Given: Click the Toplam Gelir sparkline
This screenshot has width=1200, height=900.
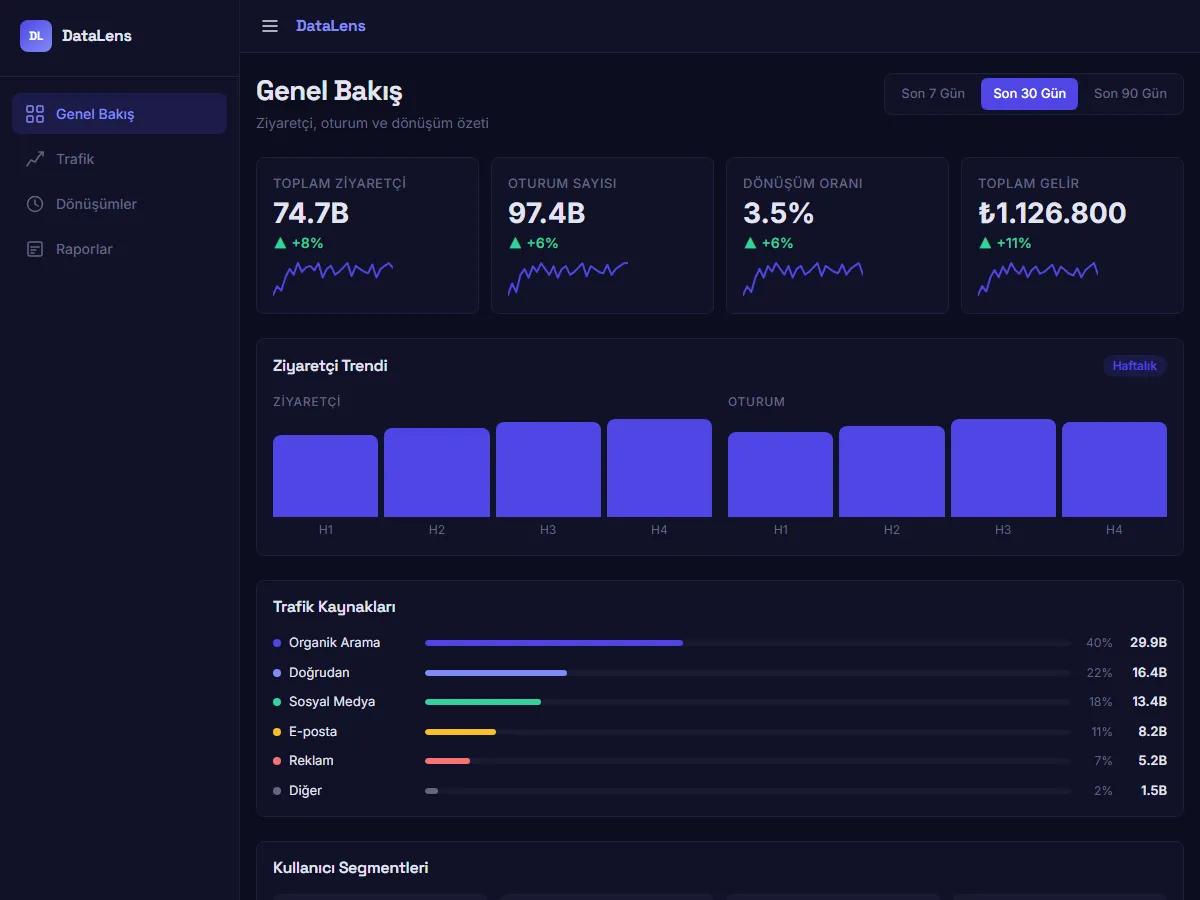Looking at the screenshot, I should [1038, 278].
